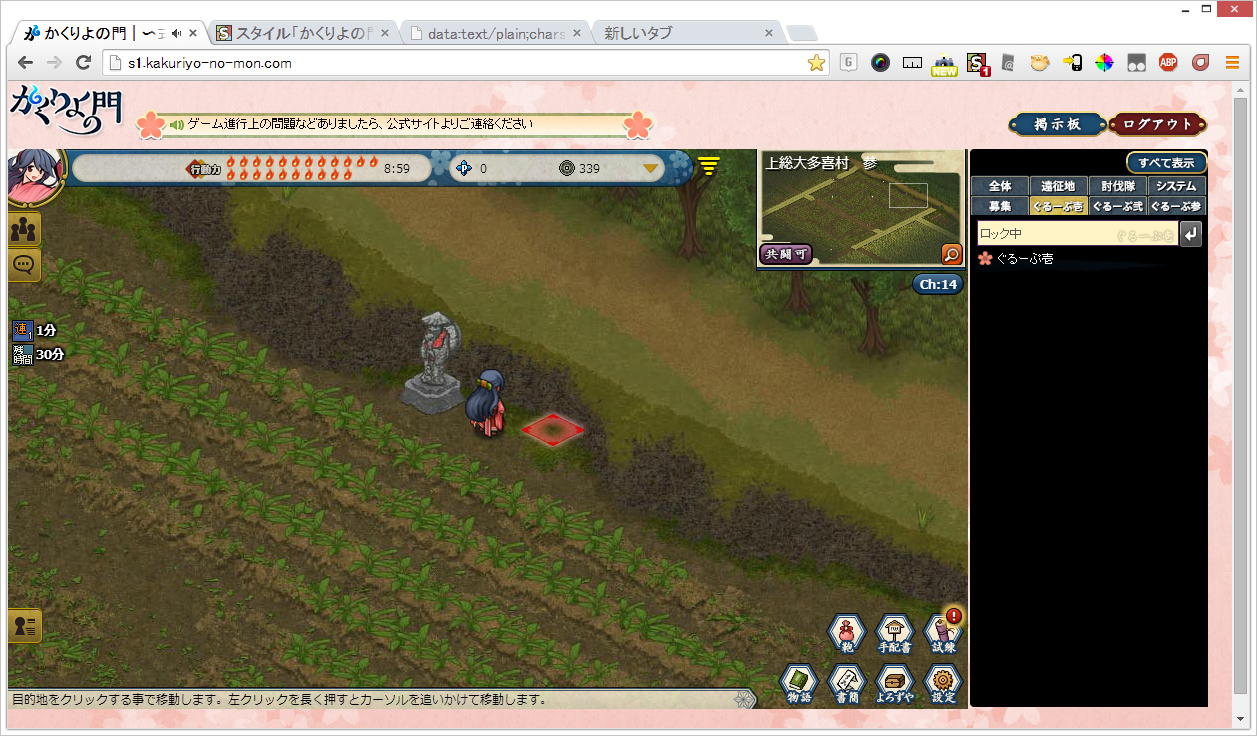Click the camera lens extension icon
The height and width of the screenshot is (736, 1257).
click(880, 62)
